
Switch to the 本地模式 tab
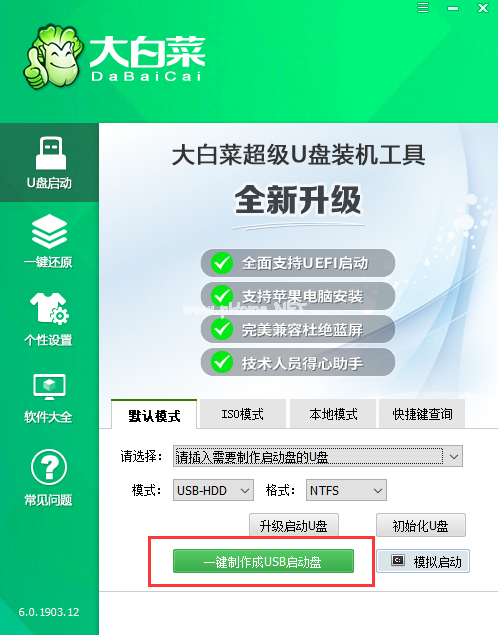tap(333, 414)
